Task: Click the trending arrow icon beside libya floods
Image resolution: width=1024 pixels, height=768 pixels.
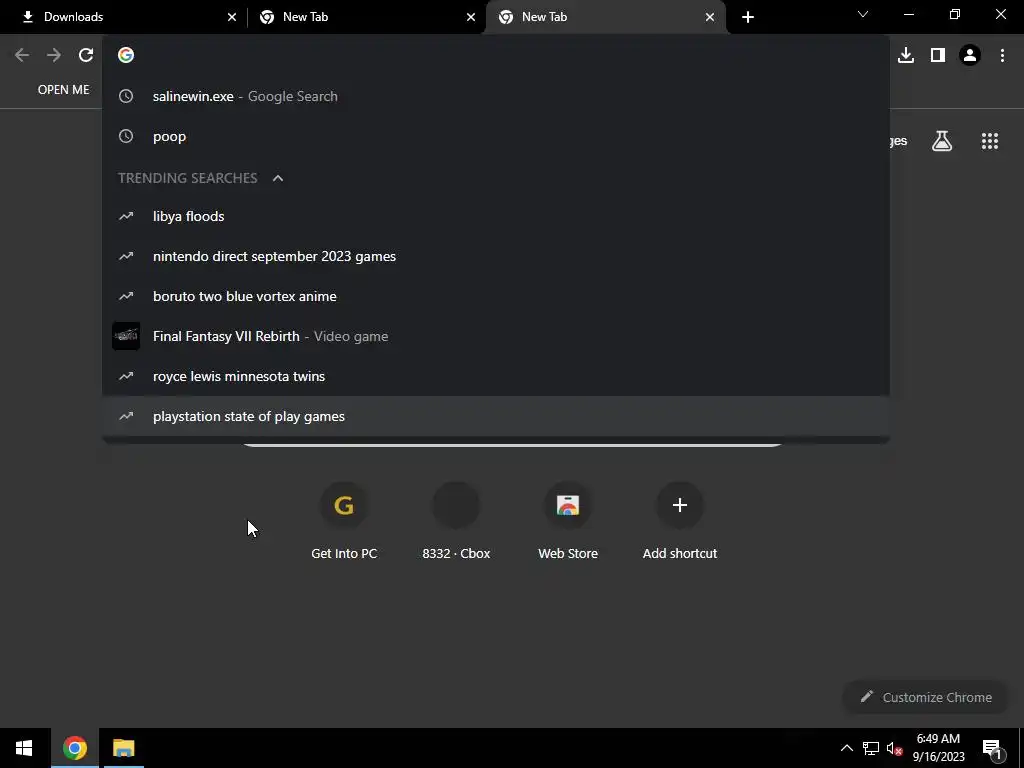Action: (x=126, y=216)
